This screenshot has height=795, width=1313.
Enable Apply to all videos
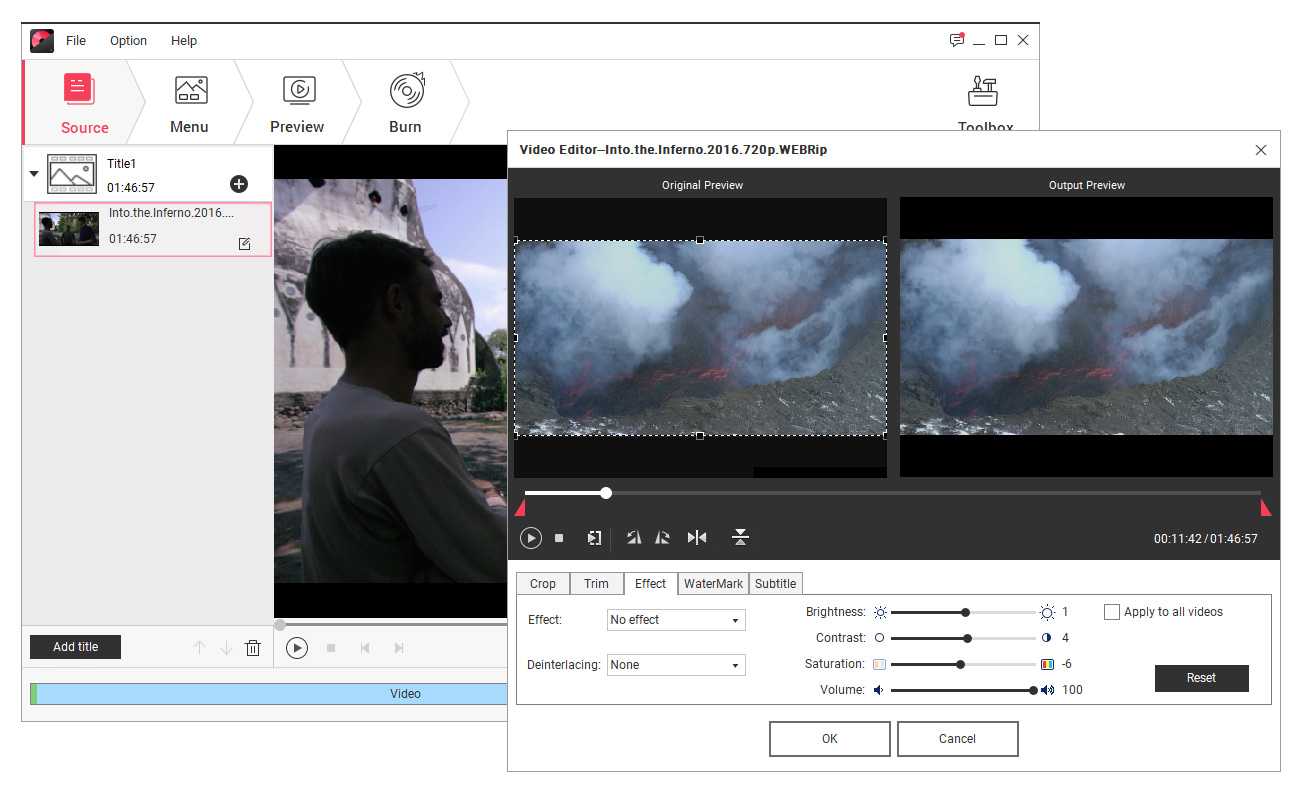(x=1112, y=612)
